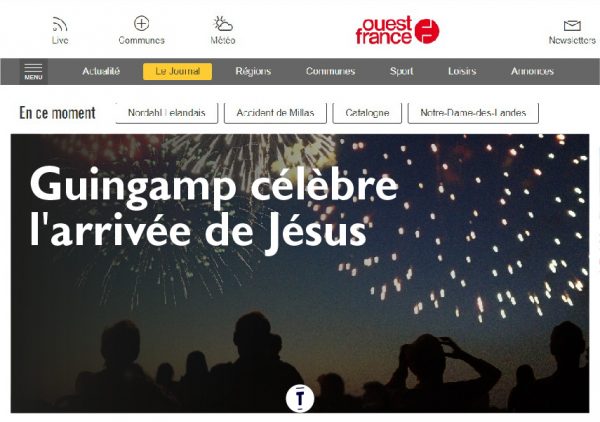This screenshot has height=422, width=600.
Task: Open the Live feed icon
Action: [x=60, y=24]
